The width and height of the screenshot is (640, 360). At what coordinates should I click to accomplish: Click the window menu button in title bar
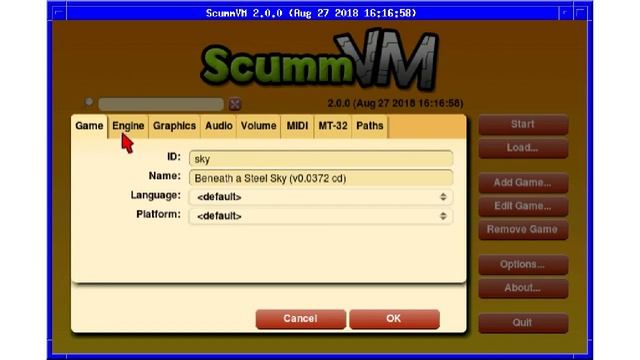pos(59,13)
